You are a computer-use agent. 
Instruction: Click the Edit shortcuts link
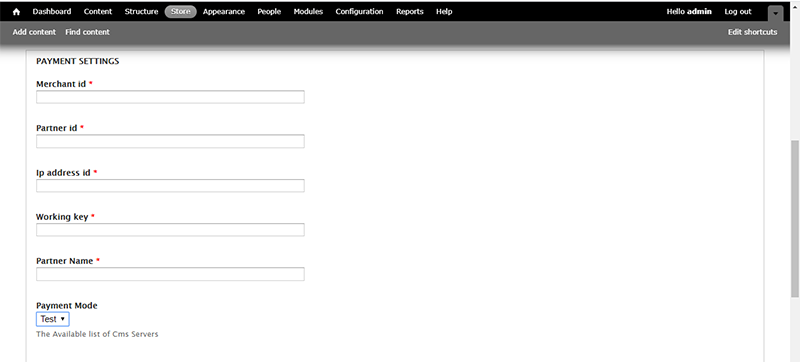pyautogui.click(x=753, y=32)
